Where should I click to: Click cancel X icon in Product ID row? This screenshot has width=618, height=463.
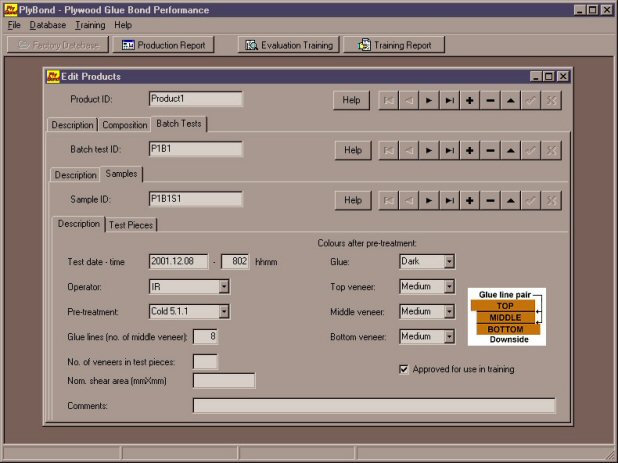[x=551, y=100]
